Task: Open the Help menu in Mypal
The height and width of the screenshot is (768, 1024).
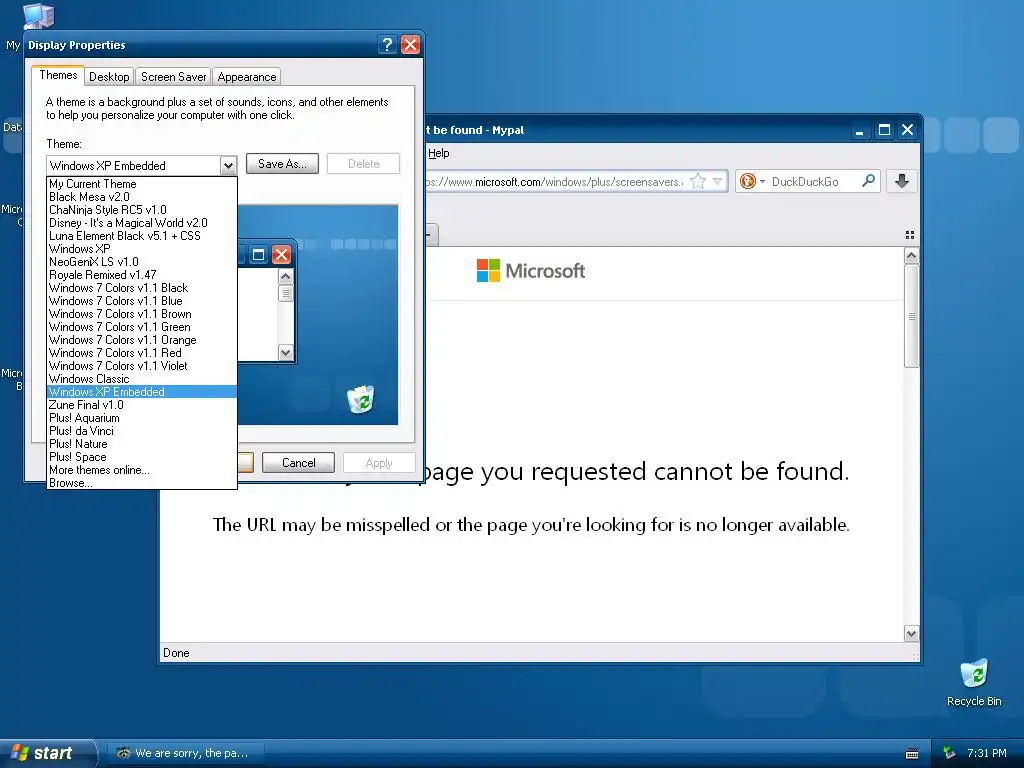Action: coord(438,153)
